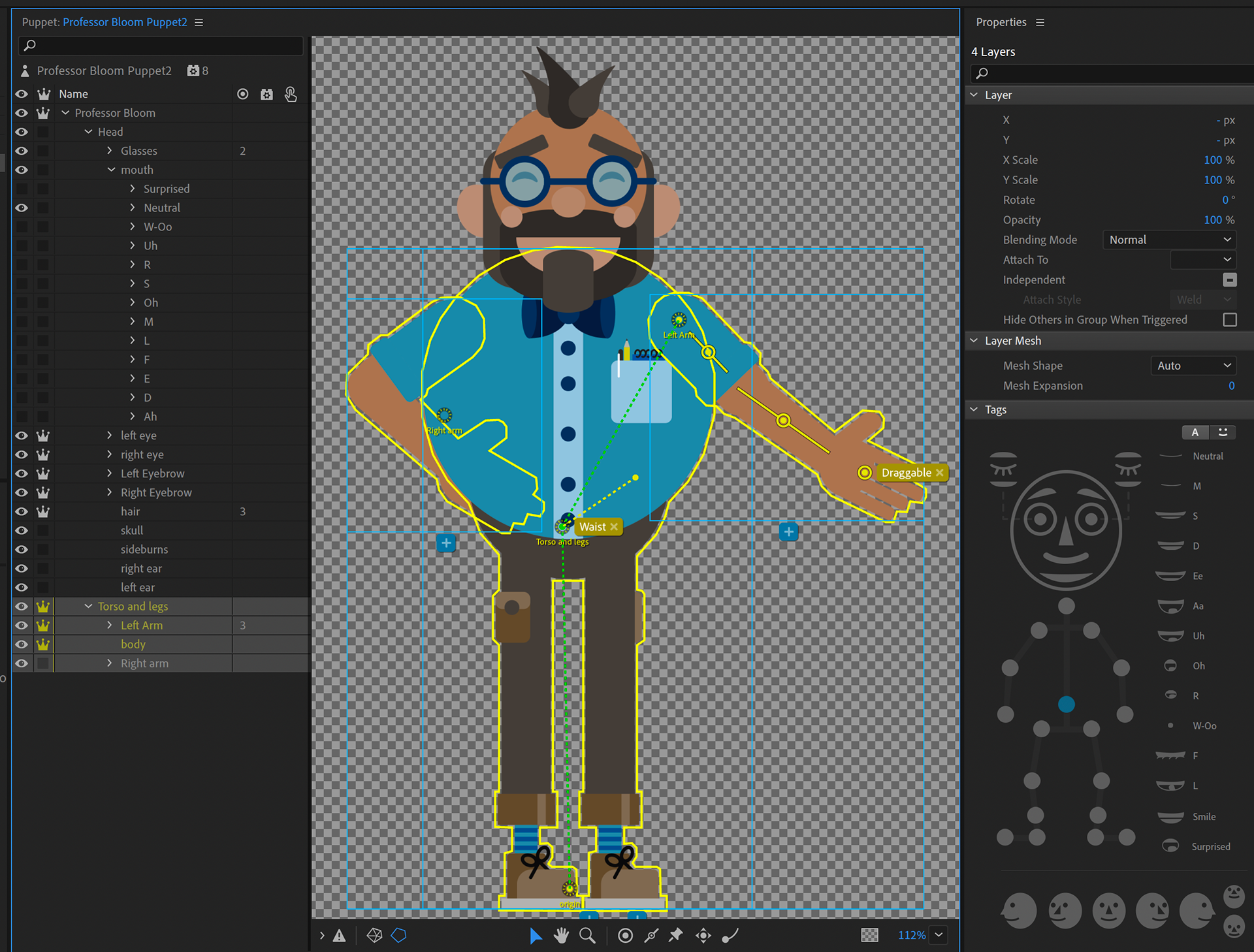
Task: Open the Properties panel menu
Action: (1040, 22)
